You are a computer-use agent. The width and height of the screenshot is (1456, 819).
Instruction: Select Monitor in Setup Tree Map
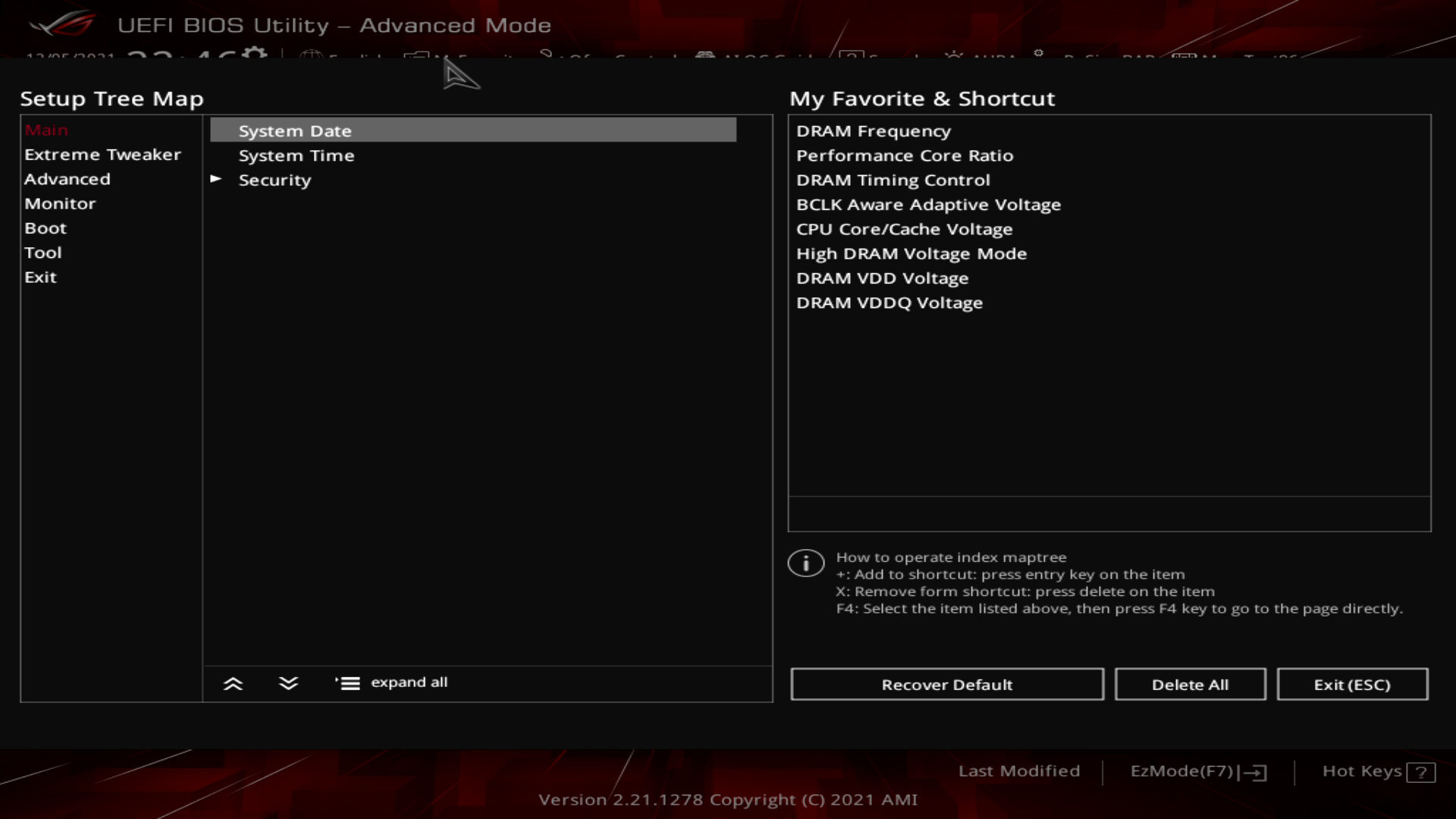(60, 204)
